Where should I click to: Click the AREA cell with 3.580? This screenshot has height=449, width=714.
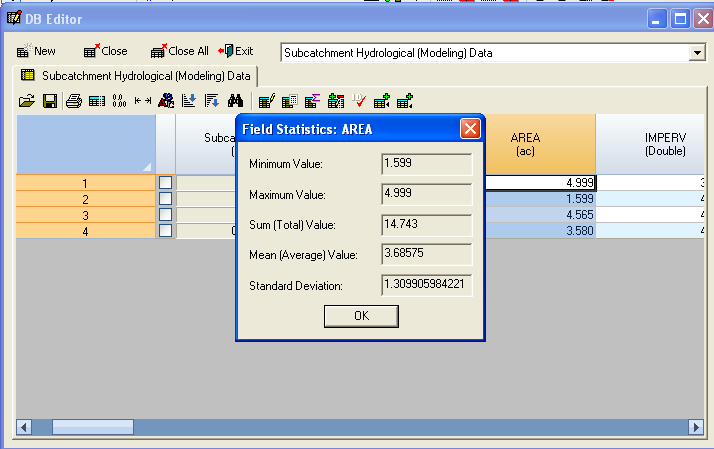[541, 230]
